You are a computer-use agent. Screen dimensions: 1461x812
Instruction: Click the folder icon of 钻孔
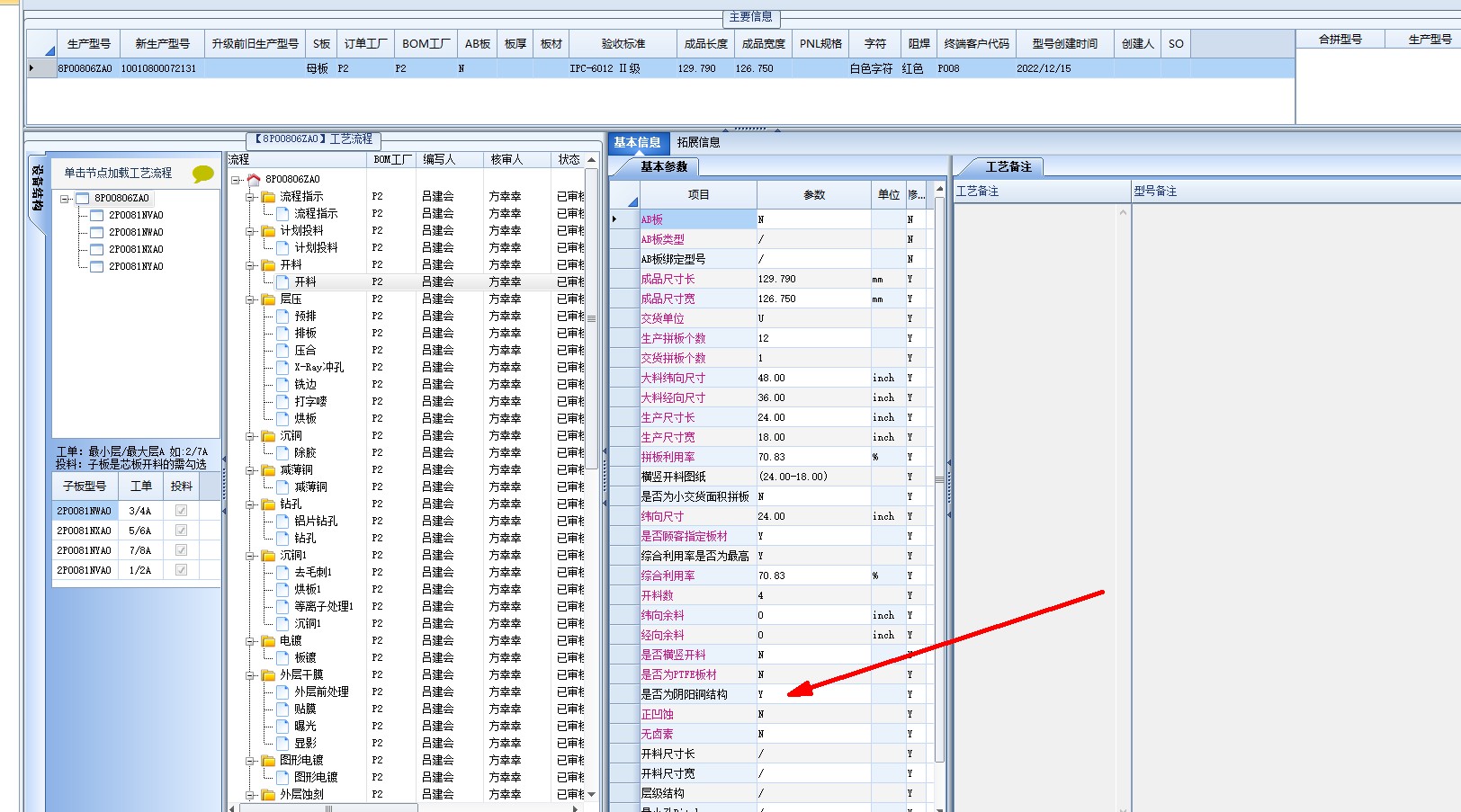coord(268,504)
